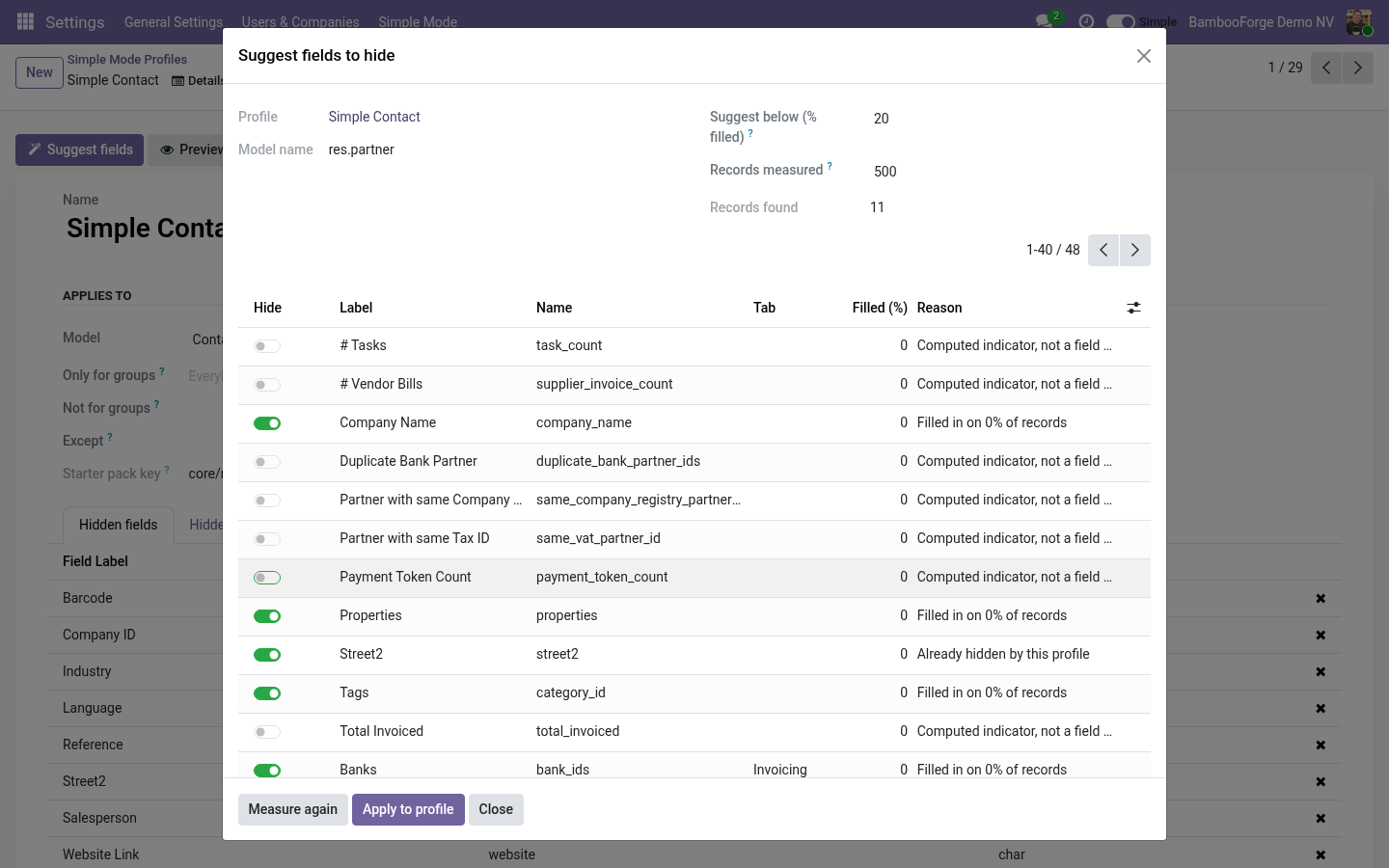Screen dimensions: 1389x868
Task: Toggle hide for Duplicate Bank Partner
Action: pos(267,462)
